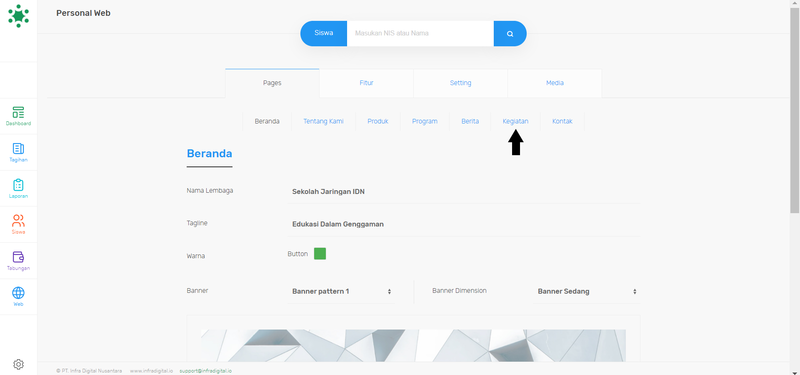Viewport: 800px width, 375px height.
Task: Select the Beranda page sub-tab
Action: pyautogui.click(x=267, y=121)
